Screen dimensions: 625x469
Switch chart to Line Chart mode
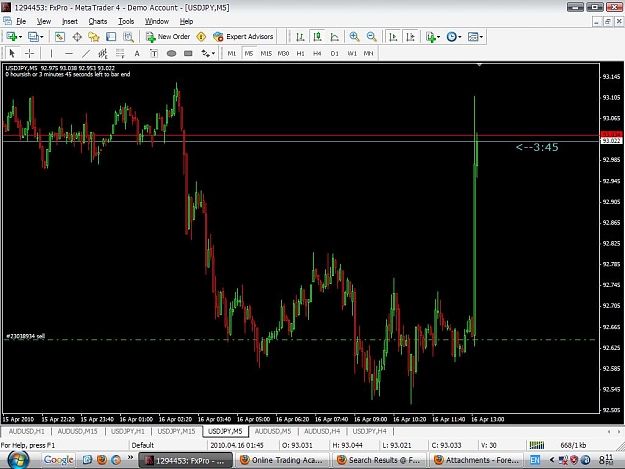coord(335,37)
